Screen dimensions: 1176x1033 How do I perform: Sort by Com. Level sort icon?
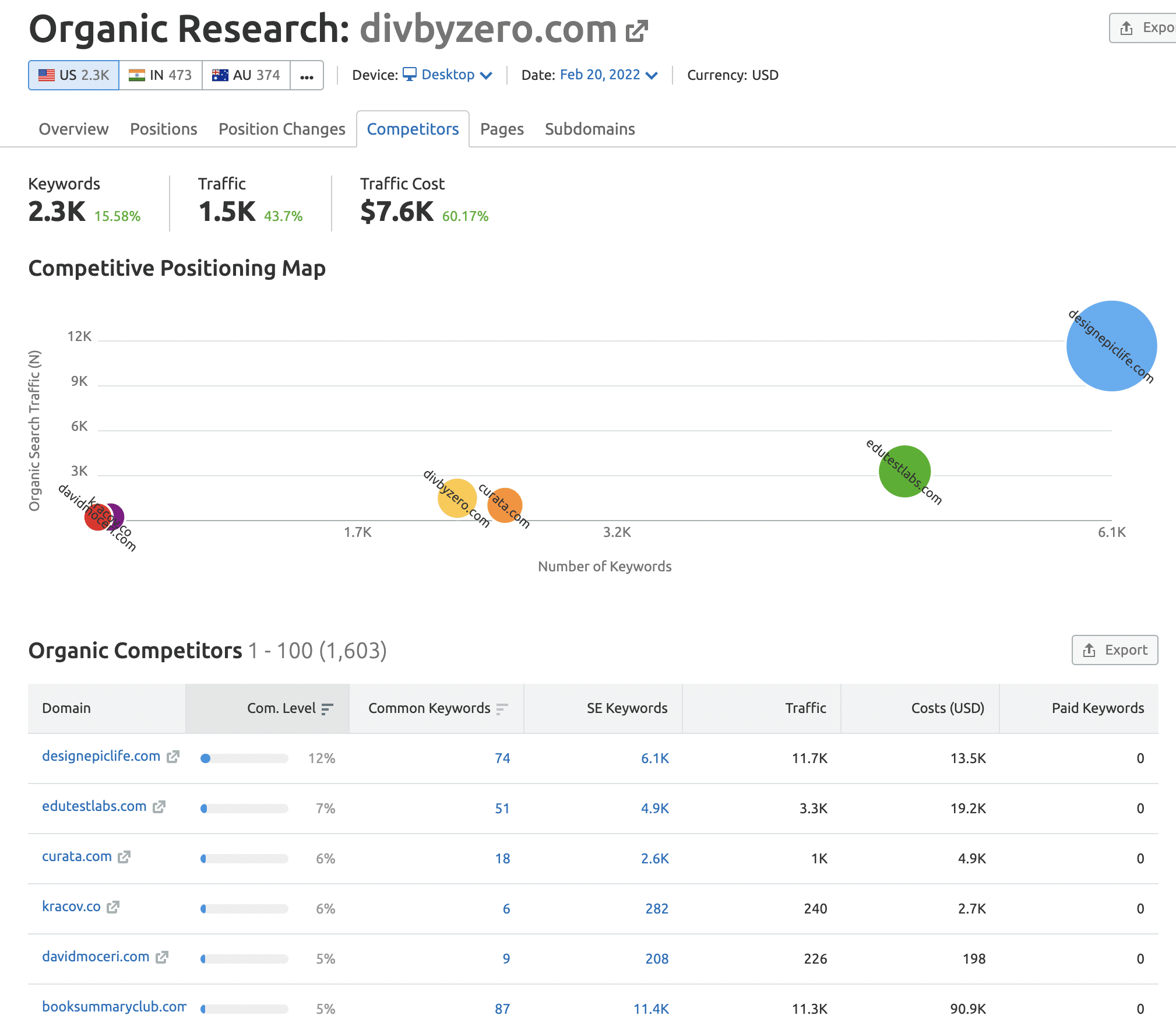[328, 708]
